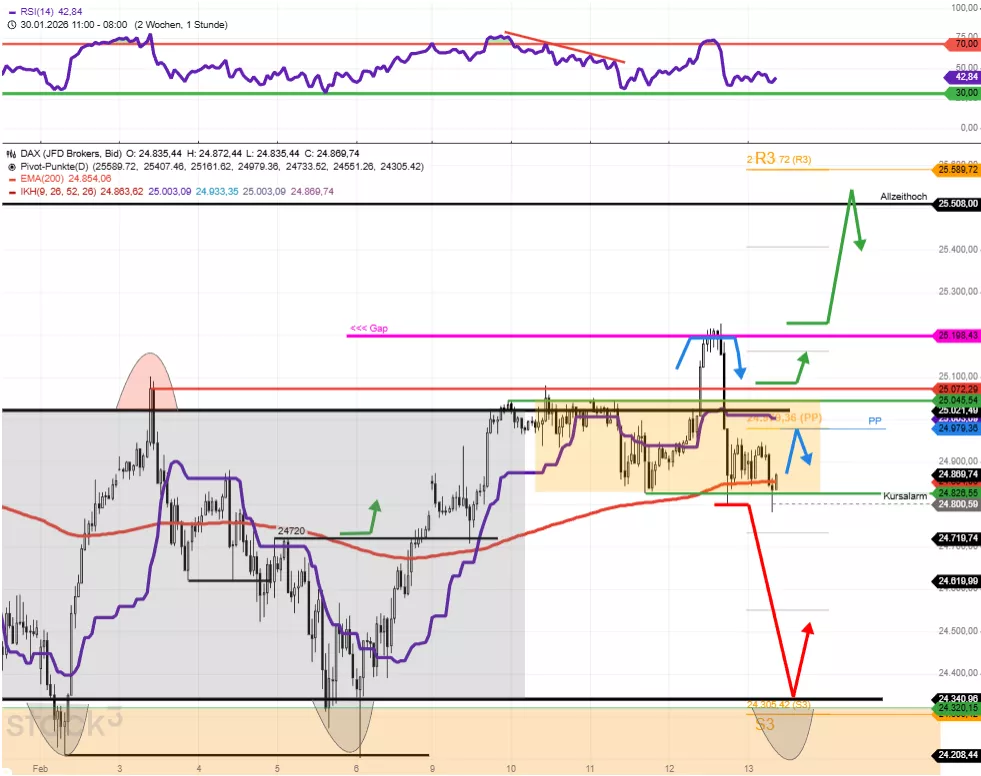981x776 pixels.
Task: Click the red 70,00 RSI overbought tag
Action: click(x=962, y=44)
